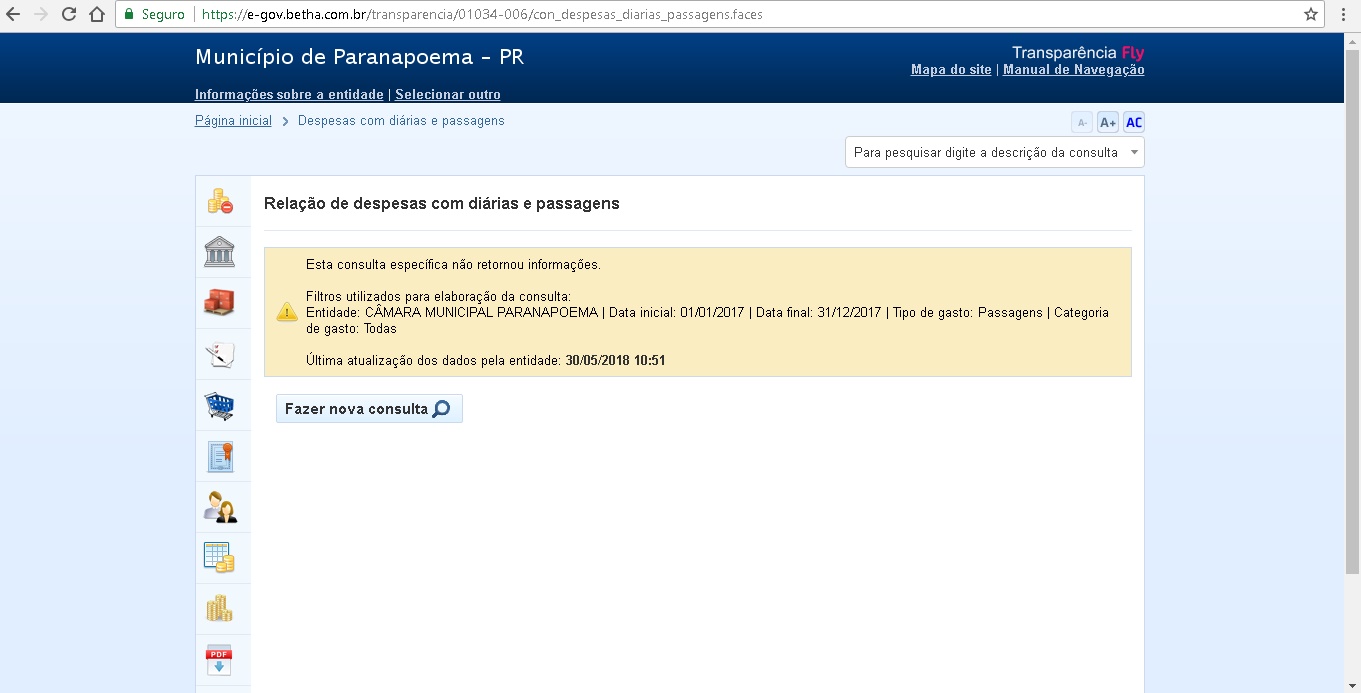
Task: Open the two people sidebar icon
Action: coord(220,507)
